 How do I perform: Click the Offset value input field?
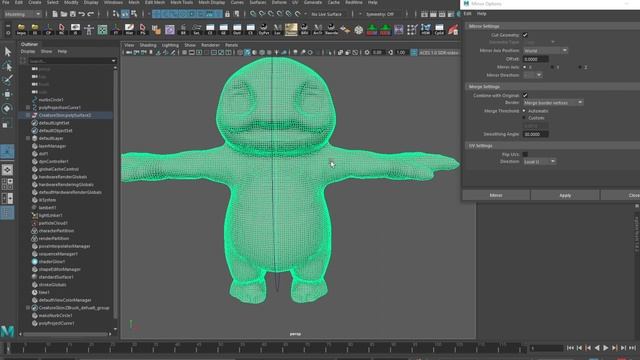pos(536,59)
